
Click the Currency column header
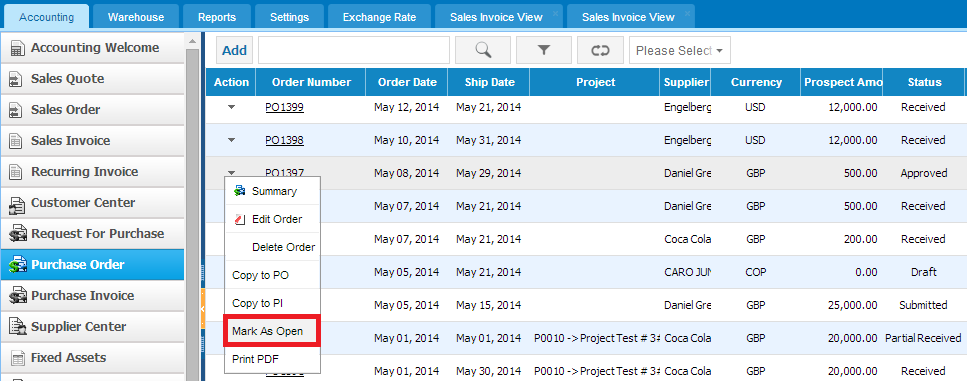[756, 82]
